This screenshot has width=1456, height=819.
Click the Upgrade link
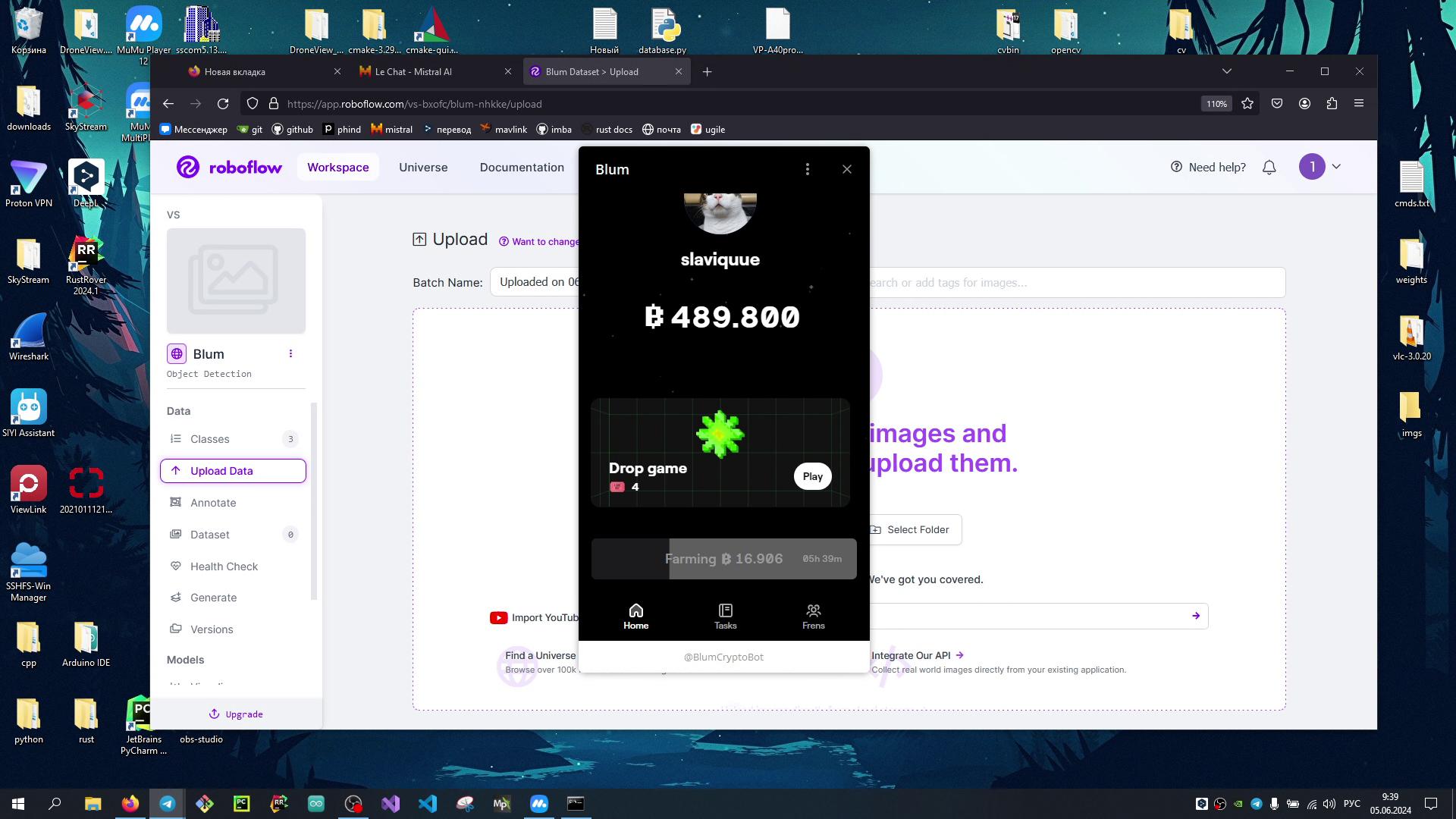(x=236, y=714)
